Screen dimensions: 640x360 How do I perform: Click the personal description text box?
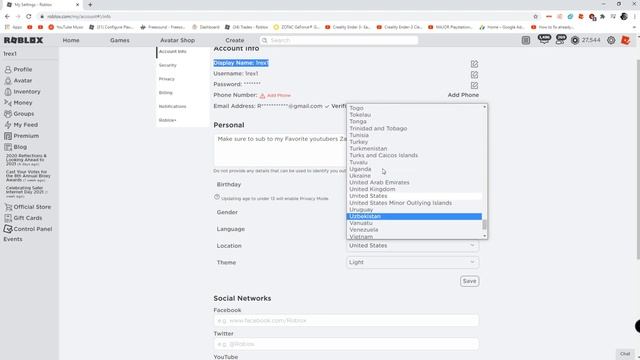[x=280, y=150]
